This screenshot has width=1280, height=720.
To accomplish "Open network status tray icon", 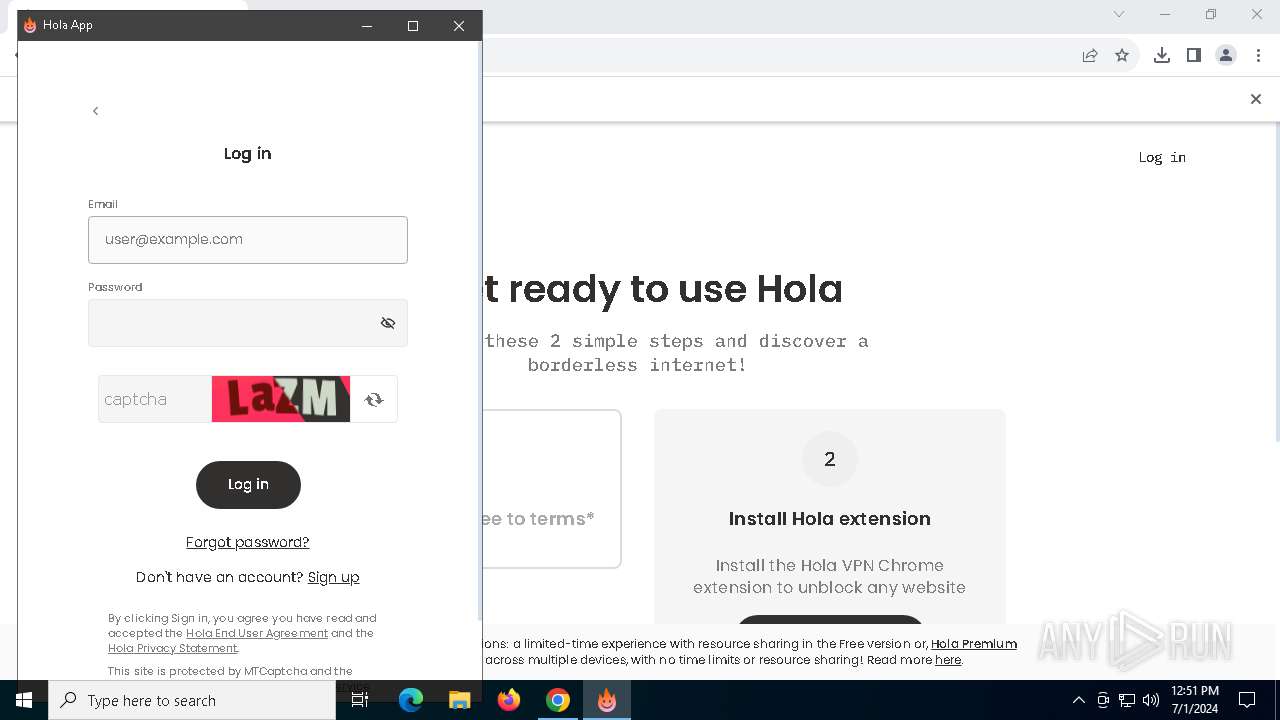I will (1127, 700).
